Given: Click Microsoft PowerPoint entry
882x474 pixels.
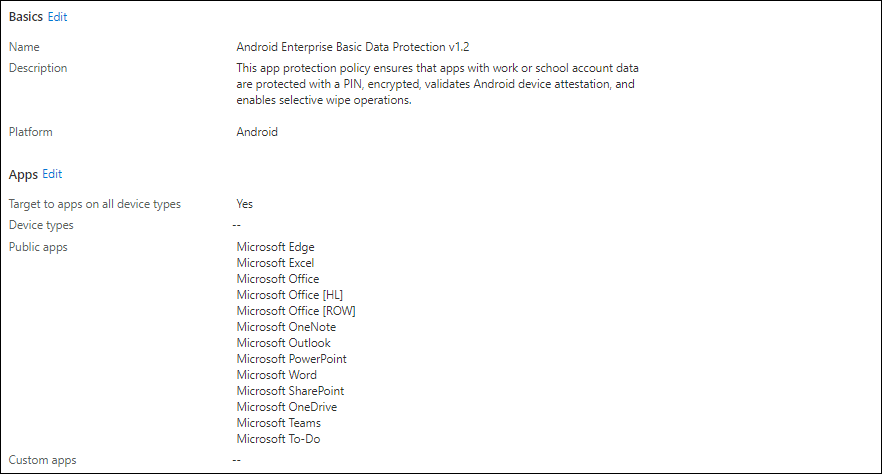Looking at the screenshot, I should 291,359.
